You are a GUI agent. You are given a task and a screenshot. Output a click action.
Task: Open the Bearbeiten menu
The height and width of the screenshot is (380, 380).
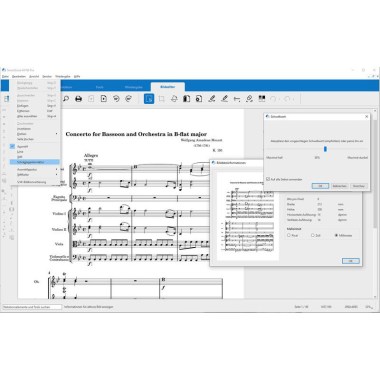click(x=19, y=76)
